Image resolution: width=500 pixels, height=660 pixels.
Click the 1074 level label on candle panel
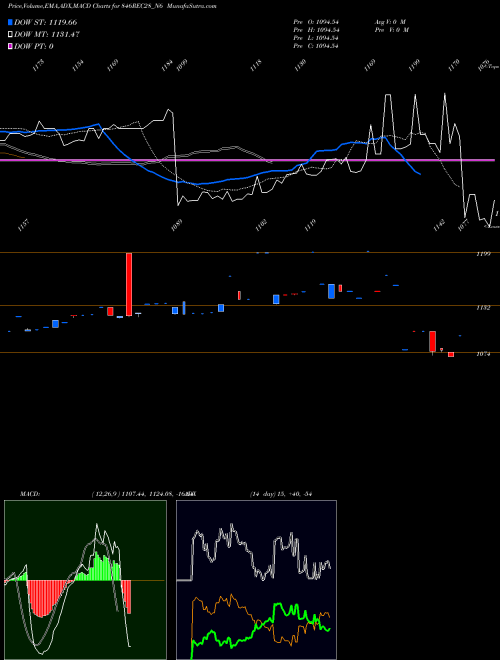(x=483, y=354)
